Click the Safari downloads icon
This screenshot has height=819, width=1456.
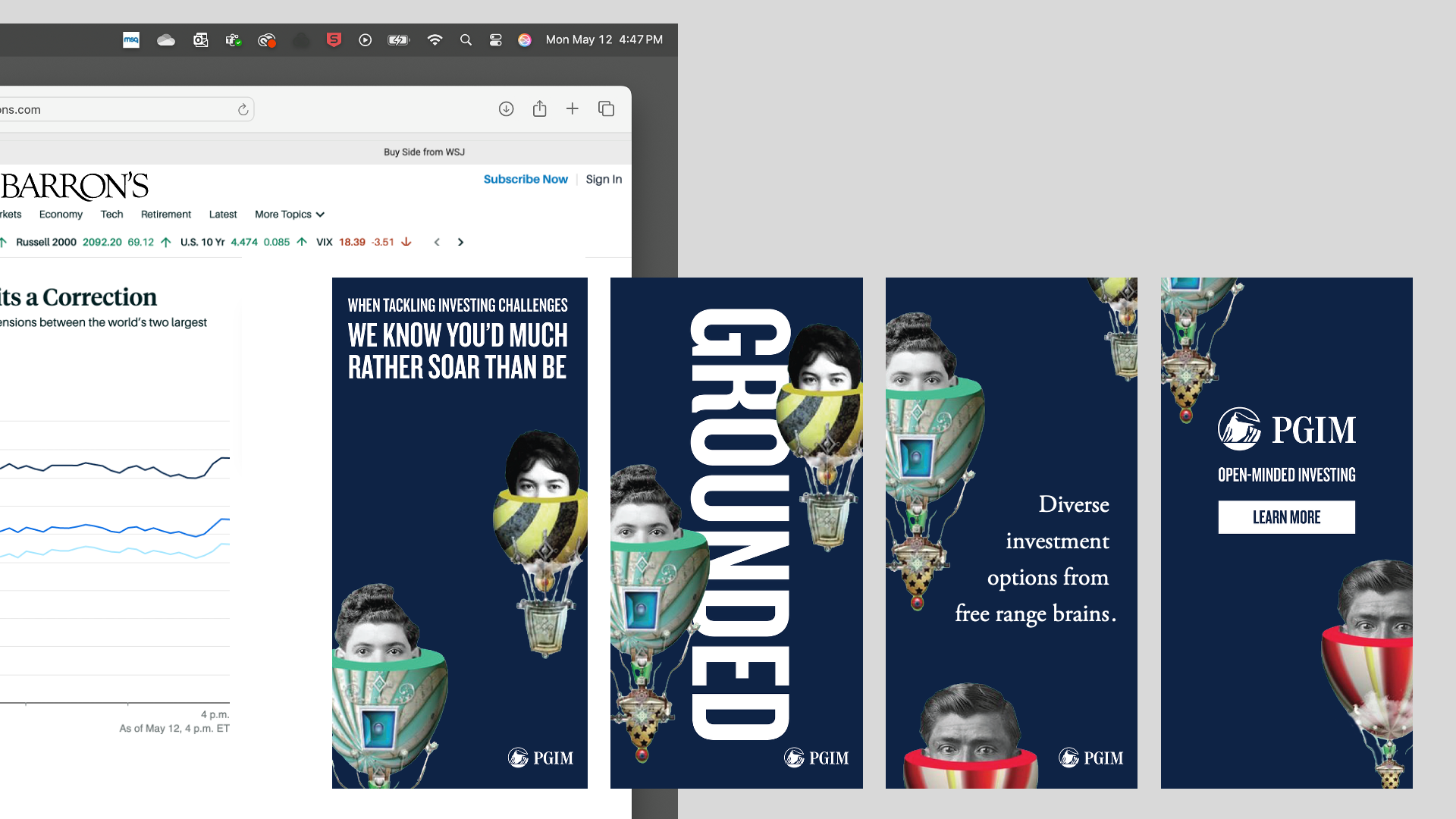pyautogui.click(x=506, y=109)
